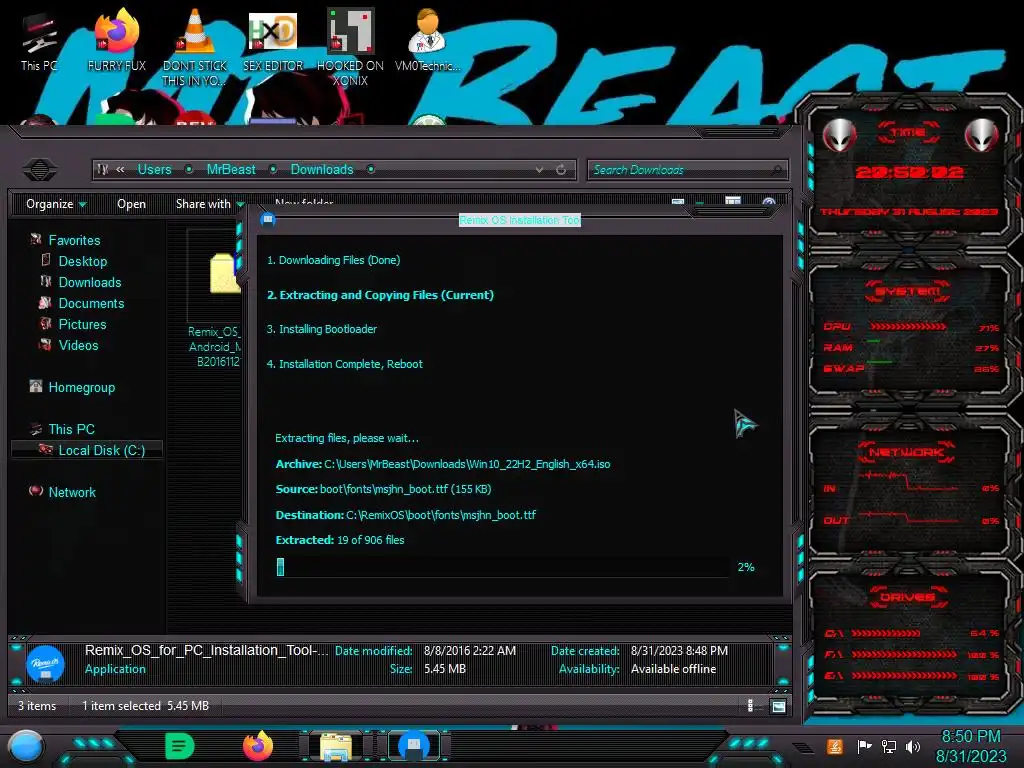Select Local Disk (C:) in navigation pane
The width and height of the screenshot is (1024, 768).
pos(88,450)
